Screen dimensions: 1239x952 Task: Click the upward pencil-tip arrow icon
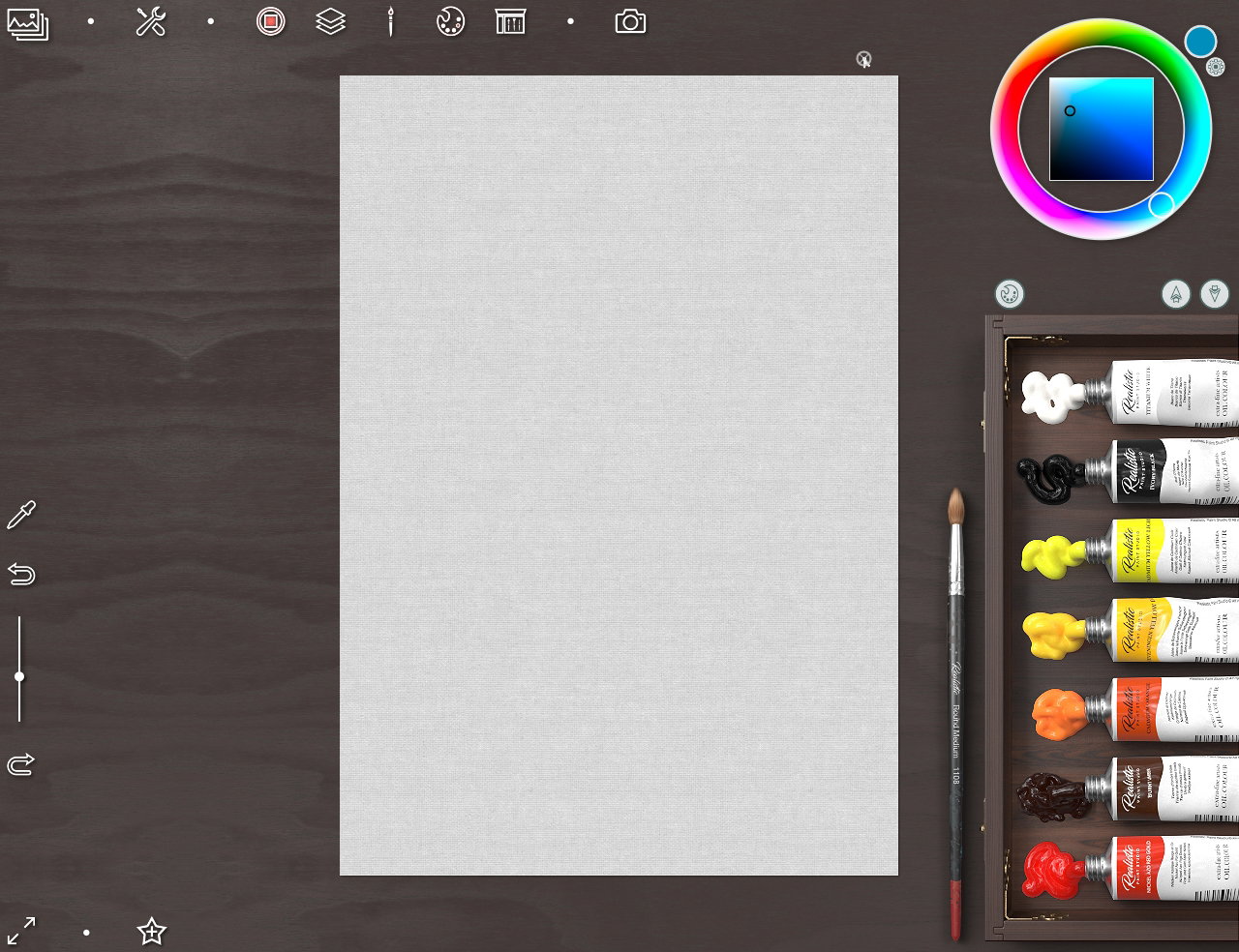coord(1176,294)
